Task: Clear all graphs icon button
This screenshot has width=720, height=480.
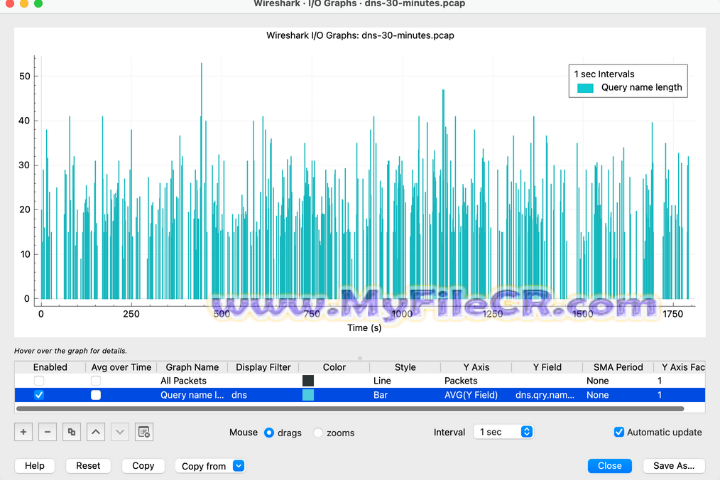Action: 144,432
